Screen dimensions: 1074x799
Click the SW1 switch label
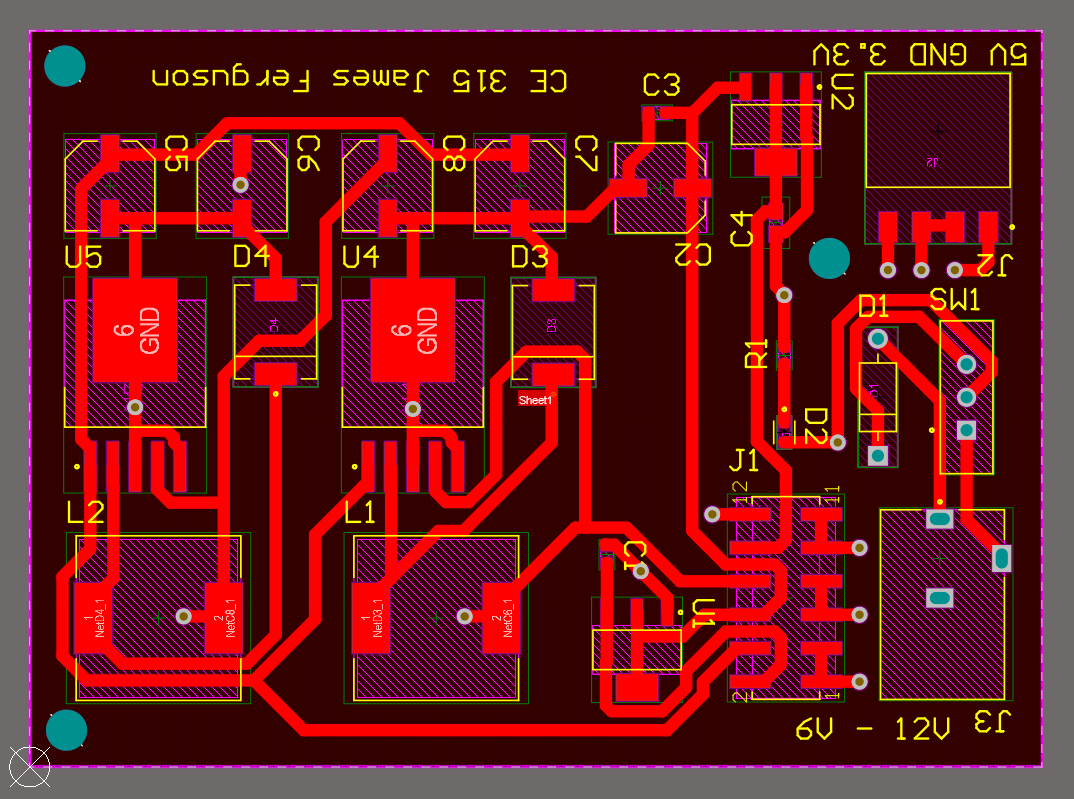click(955, 300)
